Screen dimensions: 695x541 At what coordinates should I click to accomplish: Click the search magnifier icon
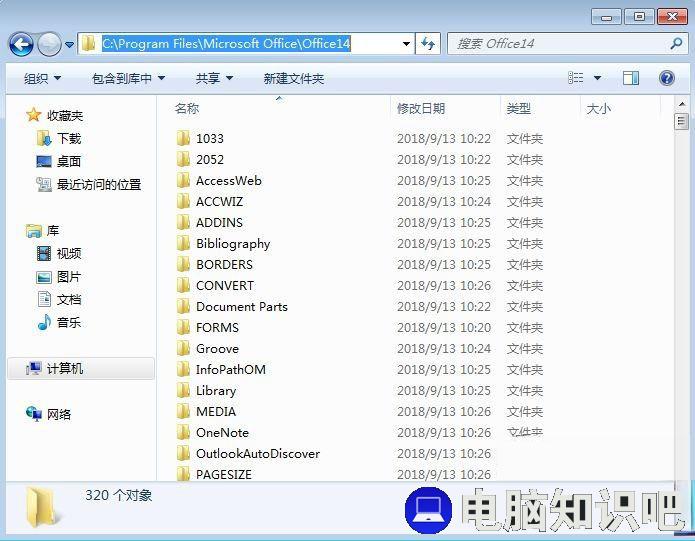[676, 43]
